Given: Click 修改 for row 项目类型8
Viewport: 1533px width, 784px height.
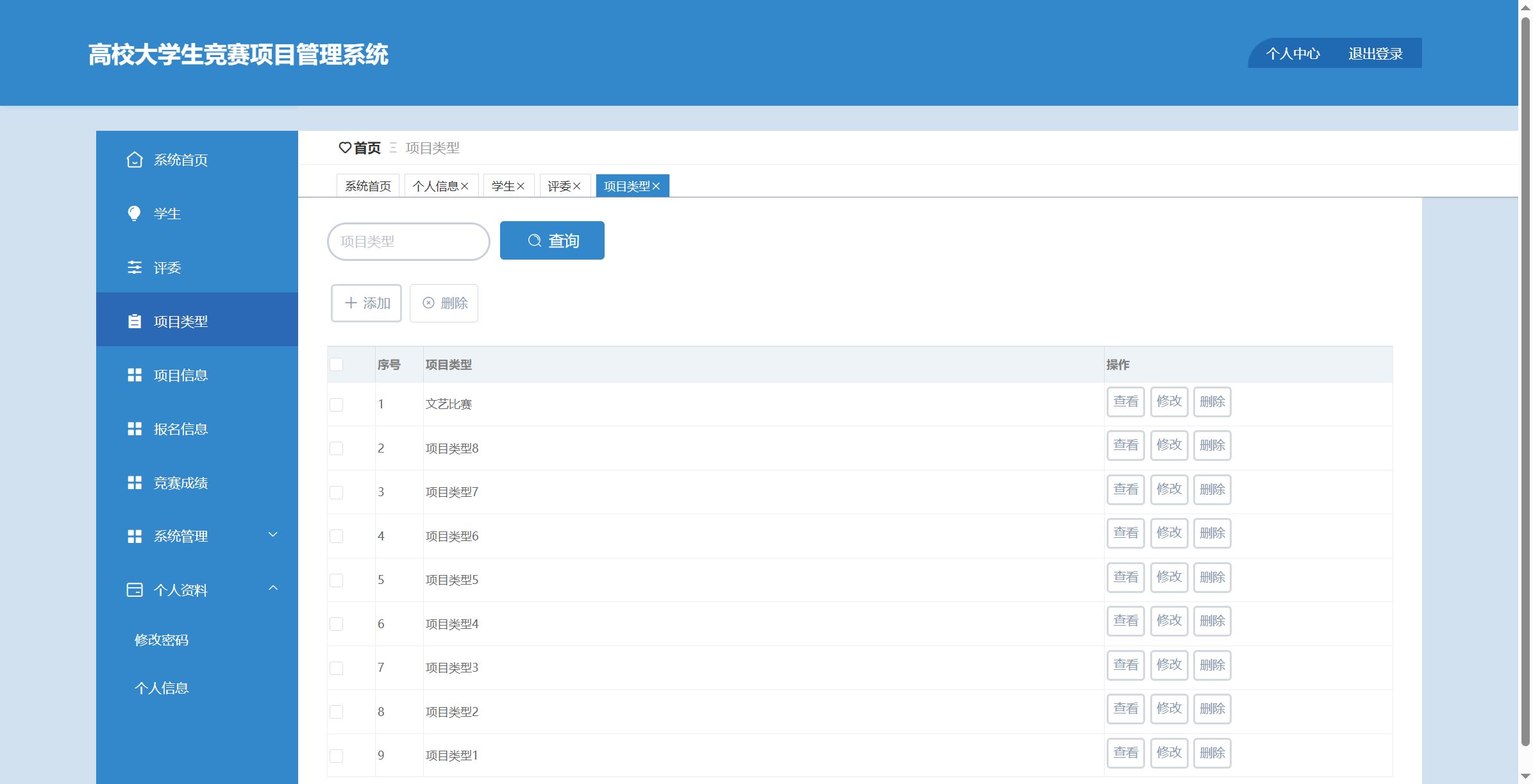Looking at the screenshot, I should [1169, 445].
